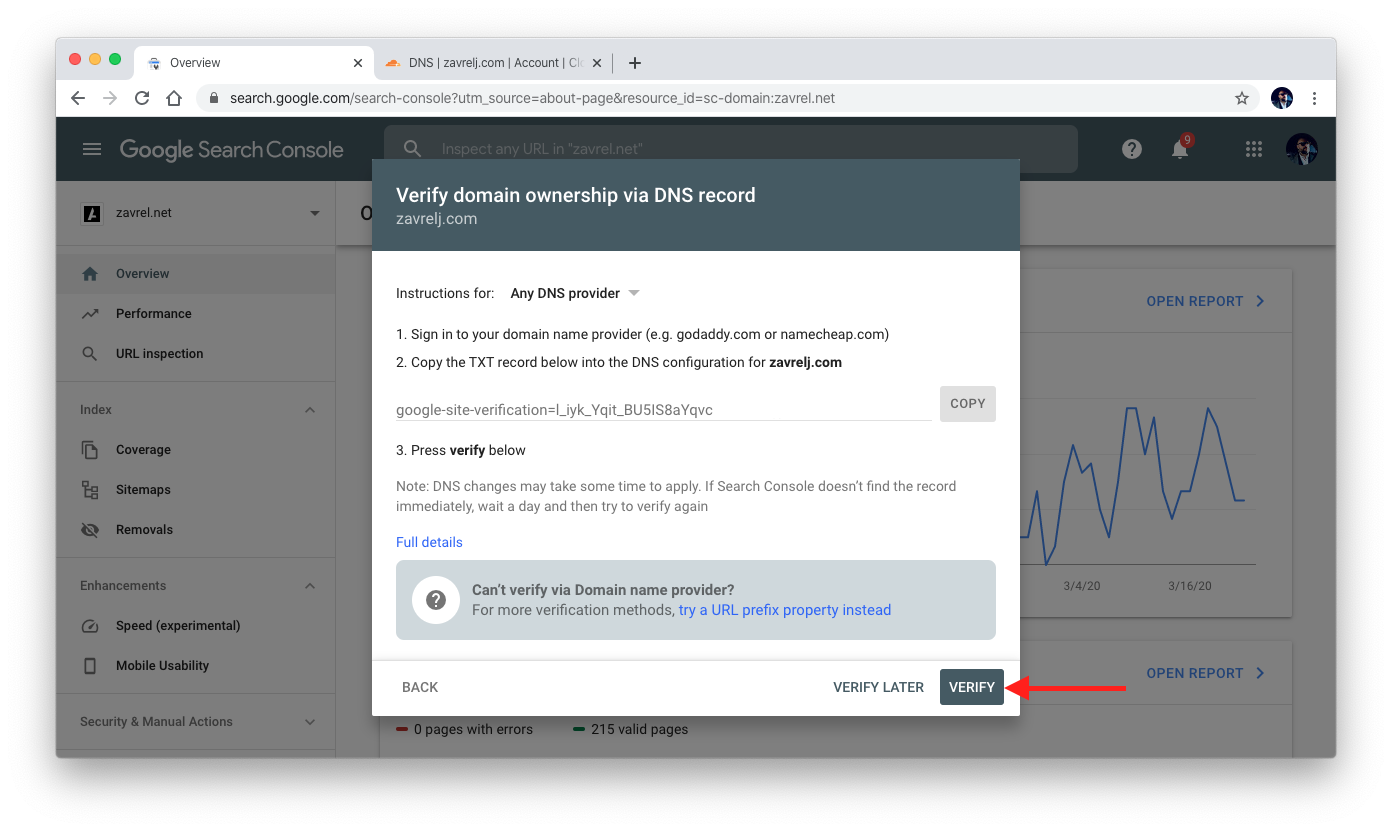This screenshot has width=1392, height=832.
Task: Expand Security & Manual Actions section
Action: click(x=310, y=722)
